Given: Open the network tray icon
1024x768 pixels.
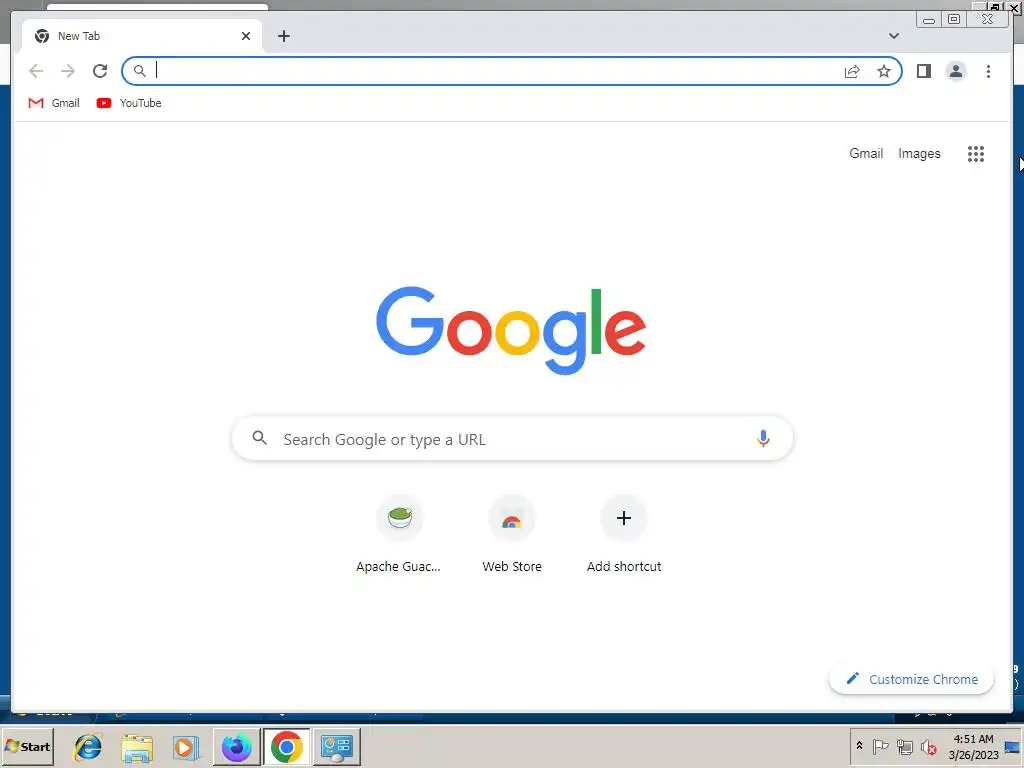Looking at the screenshot, I should [x=904, y=746].
